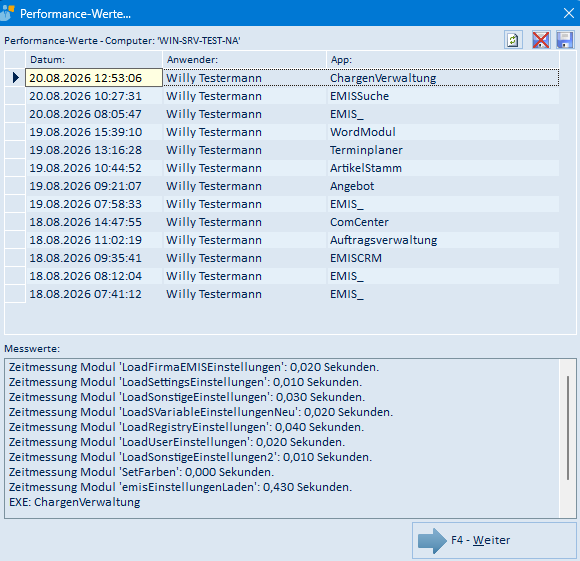Image resolution: width=580 pixels, height=561 pixels.
Task: Click inside the Messwerte text area
Action: pyautogui.click(x=282, y=438)
